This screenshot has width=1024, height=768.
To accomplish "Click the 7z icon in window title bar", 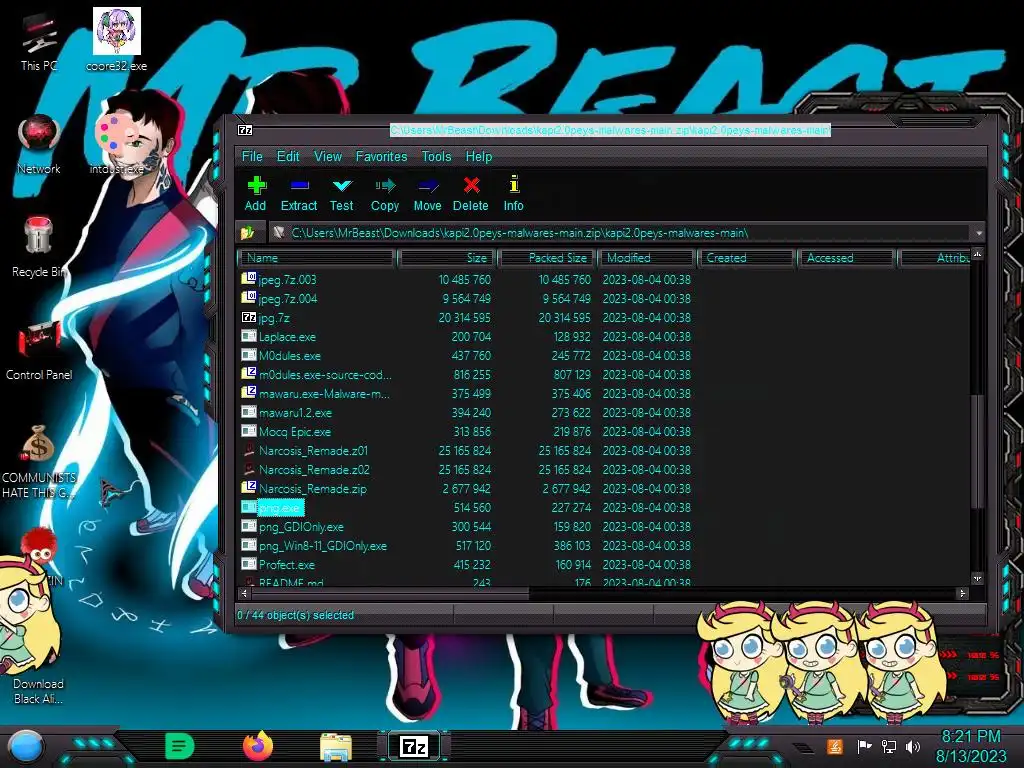I will click(245, 130).
